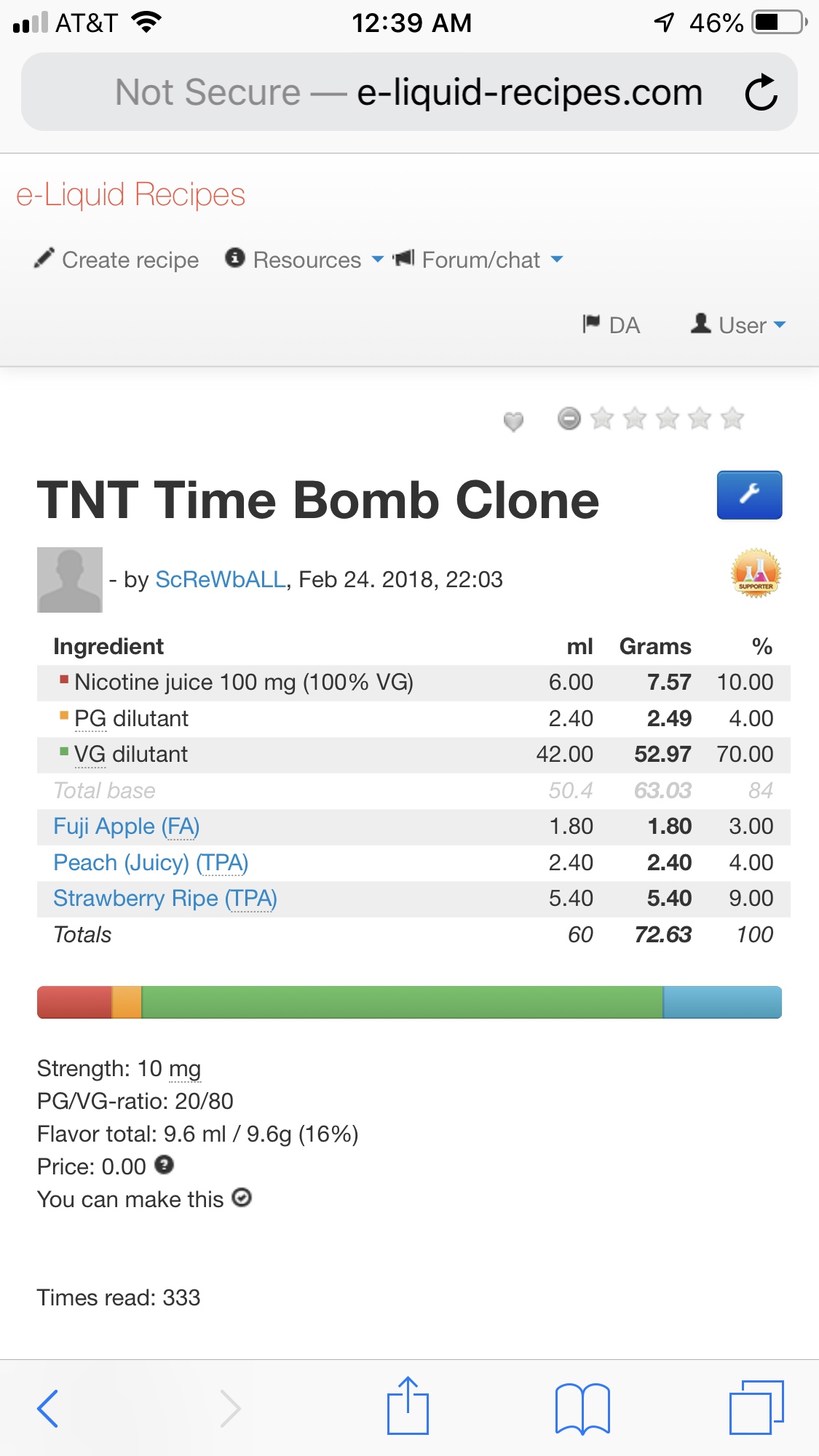The width and height of the screenshot is (819, 1456).
Task: Open the Safari tabs overview icon
Action: [x=756, y=1407]
